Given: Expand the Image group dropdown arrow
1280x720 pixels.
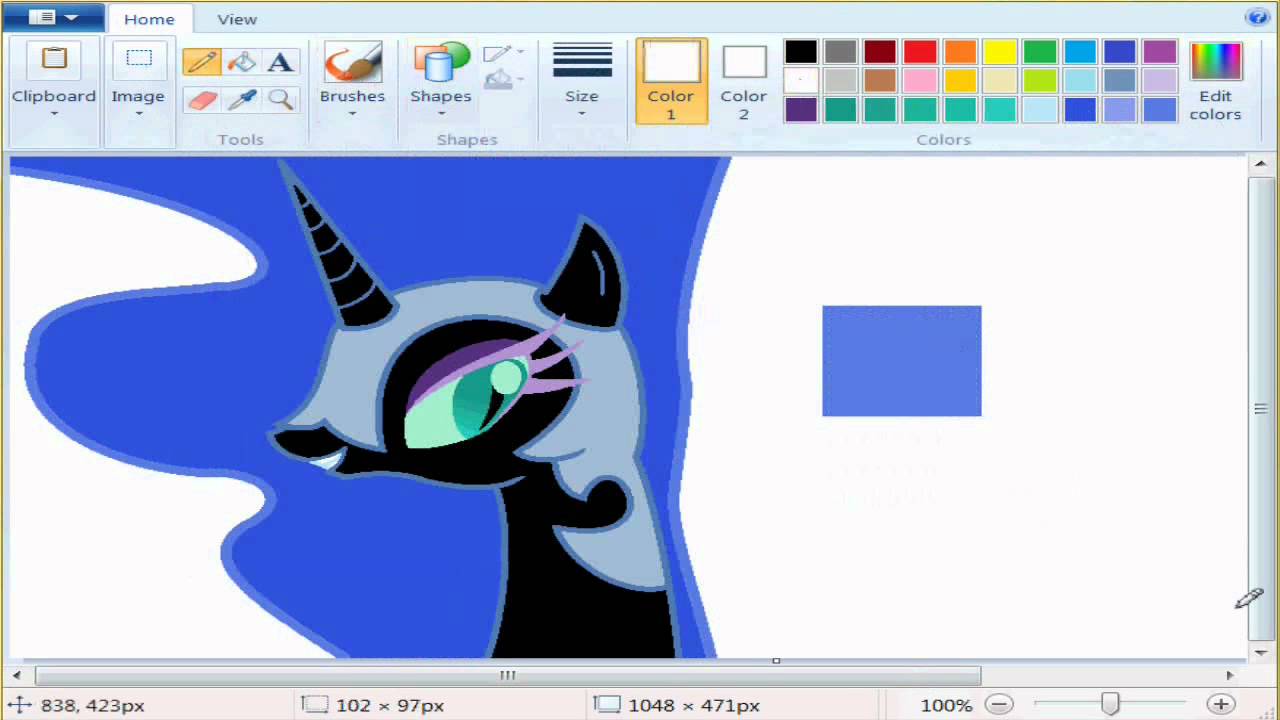Looking at the screenshot, I should [138, 113].
